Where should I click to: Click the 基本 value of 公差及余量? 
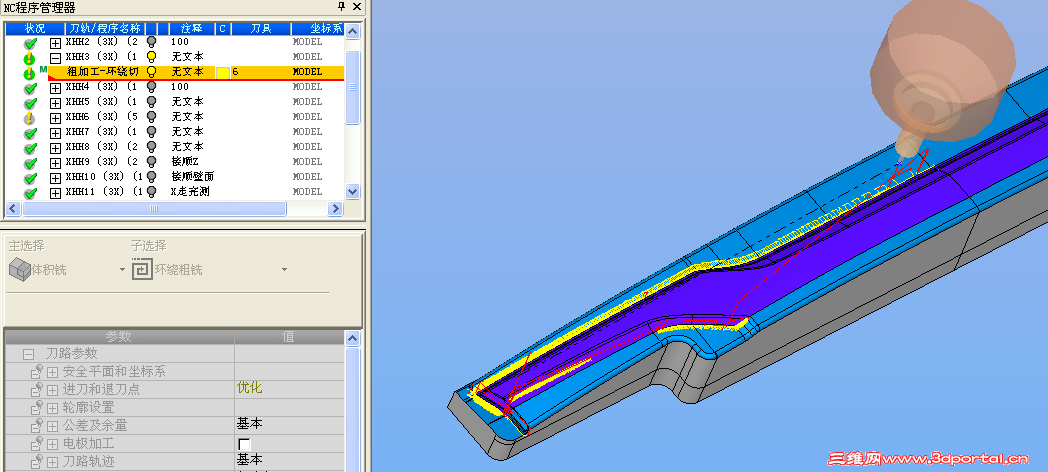pos(249,424)
